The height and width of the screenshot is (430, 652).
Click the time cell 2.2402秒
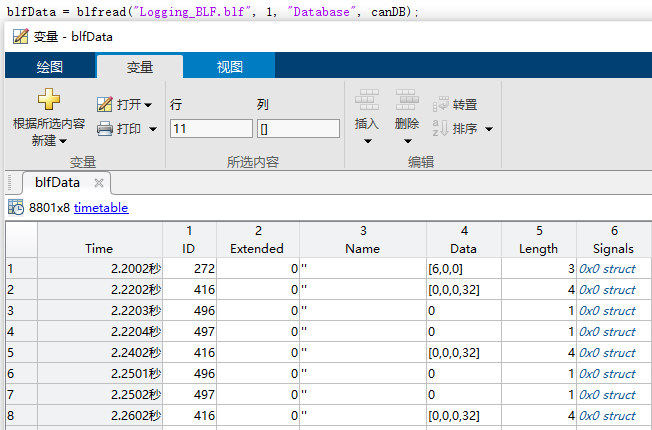tap(100, 353)
